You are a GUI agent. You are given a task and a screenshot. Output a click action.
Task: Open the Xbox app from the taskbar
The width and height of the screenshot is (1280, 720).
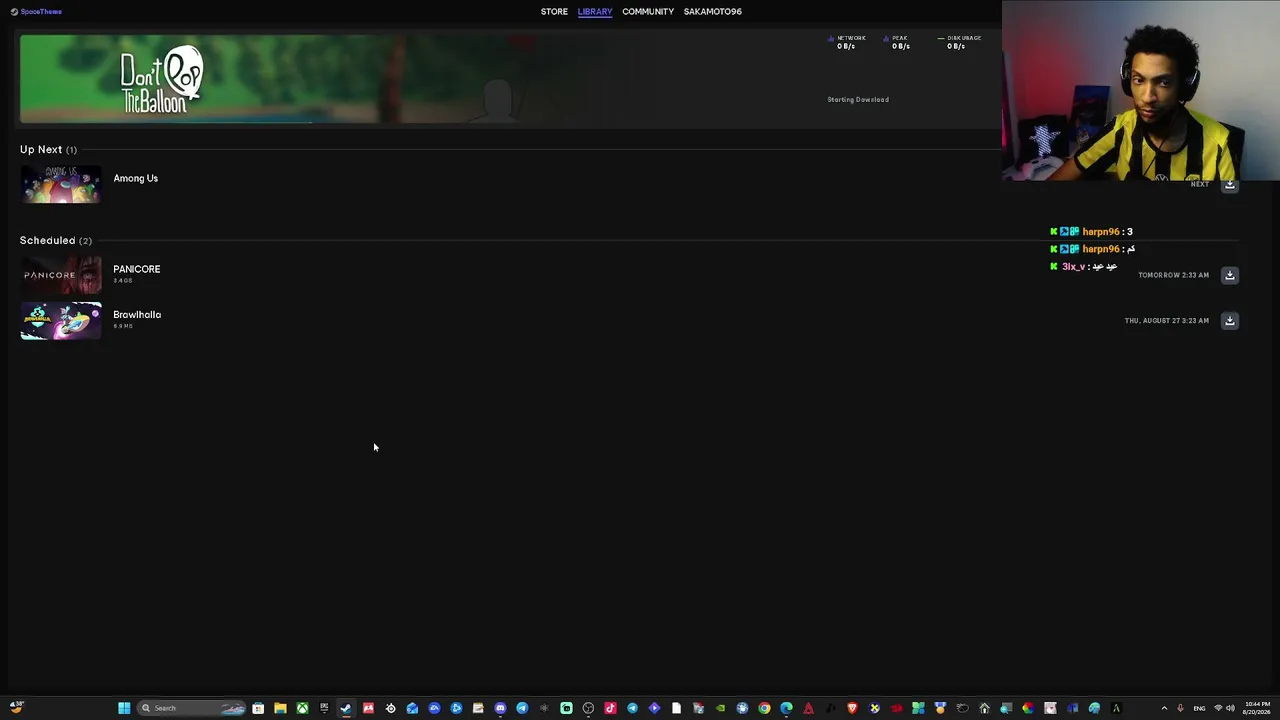click(x=302, y=708)
